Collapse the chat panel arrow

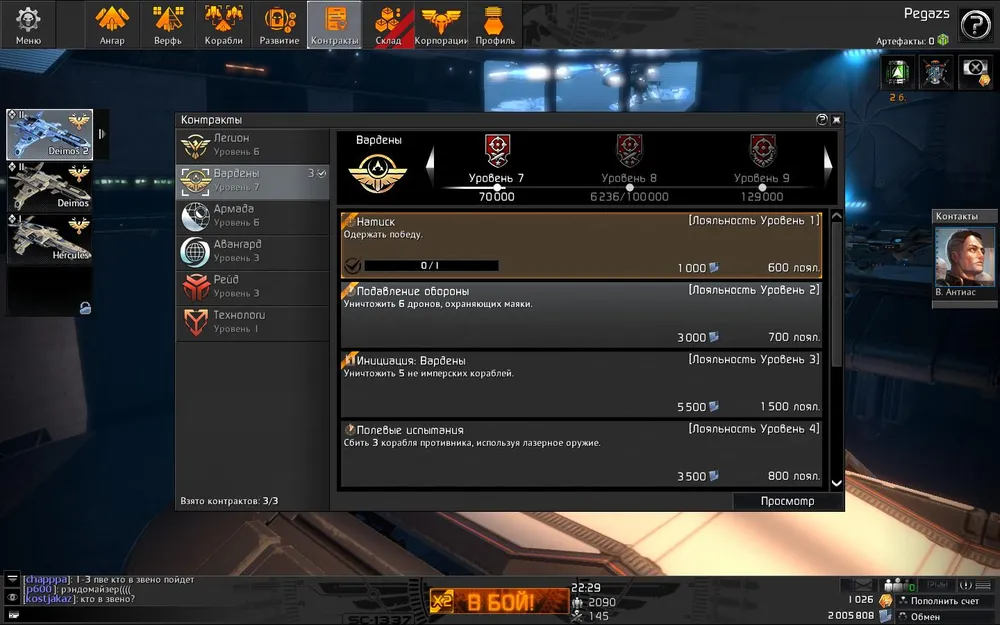coord(12,579)
